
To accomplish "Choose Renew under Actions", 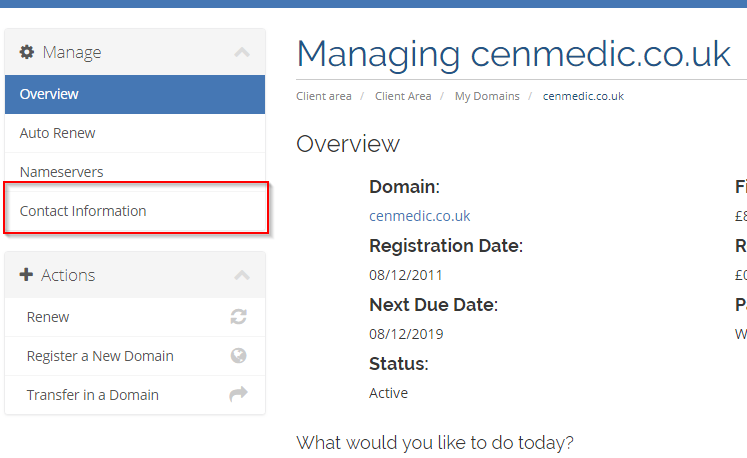I will coord(135,317).
